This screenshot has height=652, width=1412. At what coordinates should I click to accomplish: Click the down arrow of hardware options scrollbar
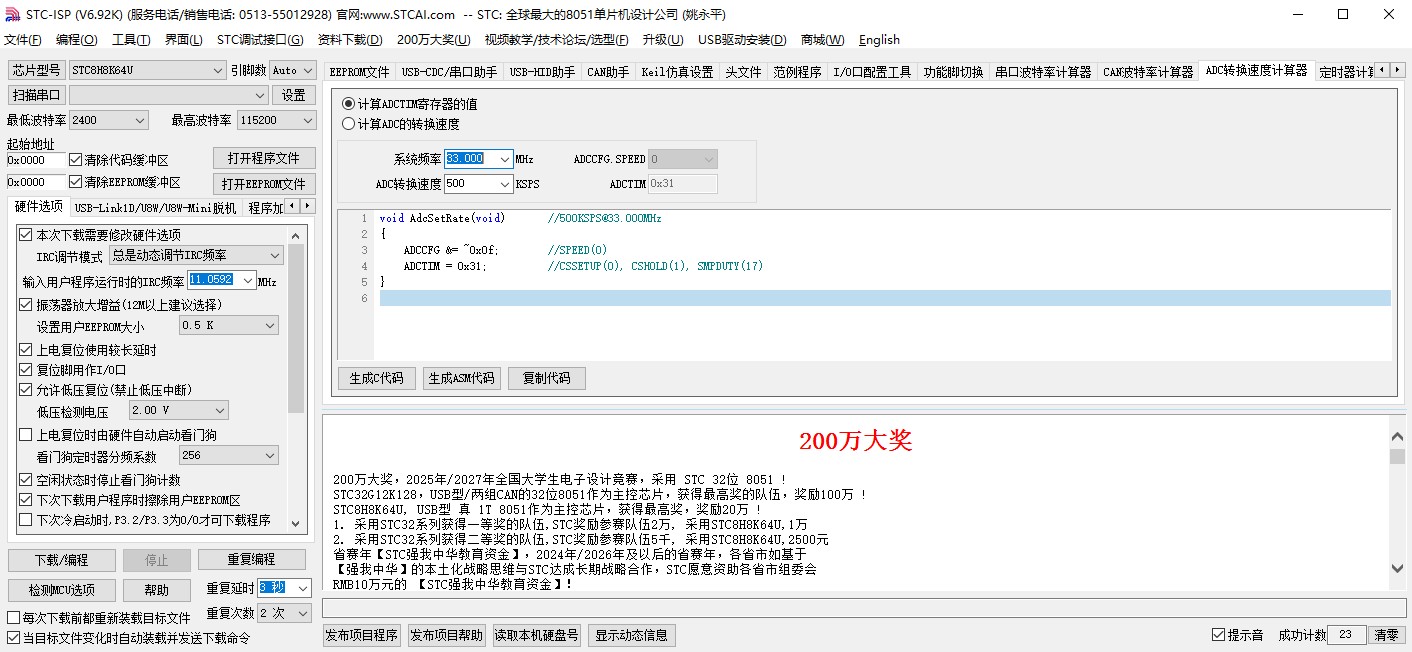[296, 522]
